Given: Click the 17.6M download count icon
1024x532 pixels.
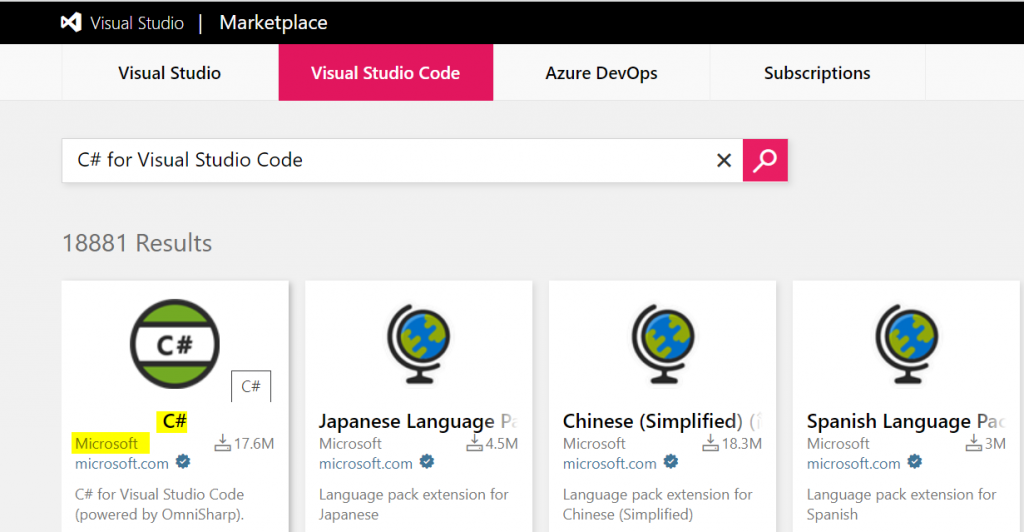Looking at the screenshot, I should click(x=223, y=444).
